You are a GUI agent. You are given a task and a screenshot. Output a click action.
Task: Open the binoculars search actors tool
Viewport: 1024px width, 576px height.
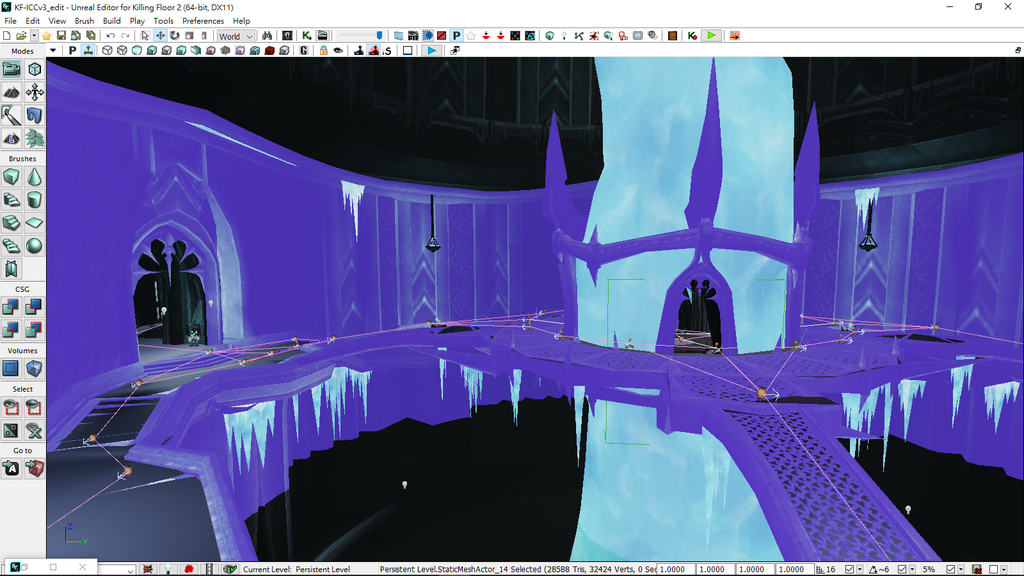268,36
